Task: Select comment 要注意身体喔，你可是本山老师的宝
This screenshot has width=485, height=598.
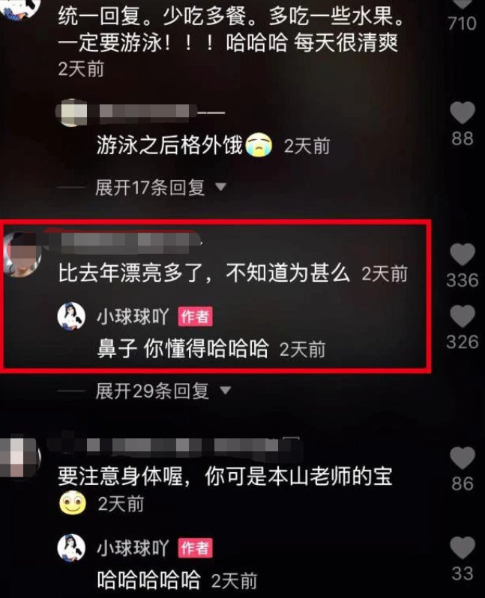Action: tap(225, 476)
